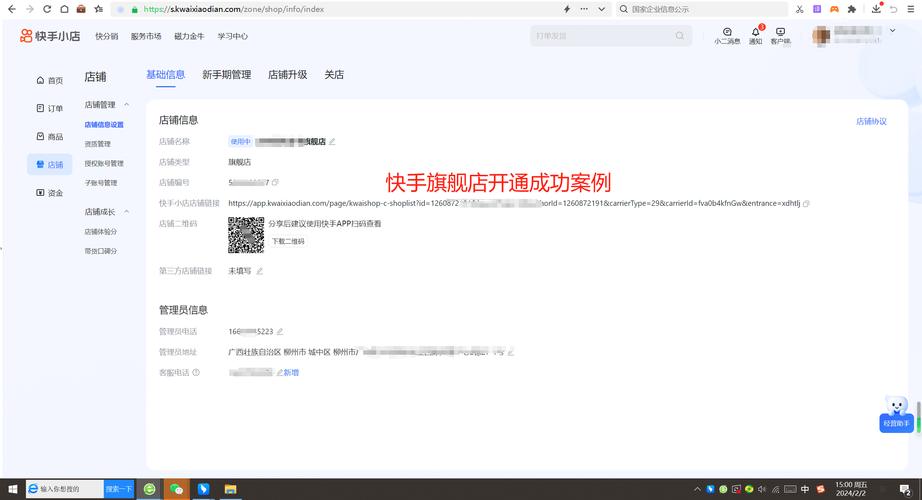The height and width of the screenshot is (500, 922).
Task: Open 经营助手 assistant mascot
Action: click(x=896, y=414)
